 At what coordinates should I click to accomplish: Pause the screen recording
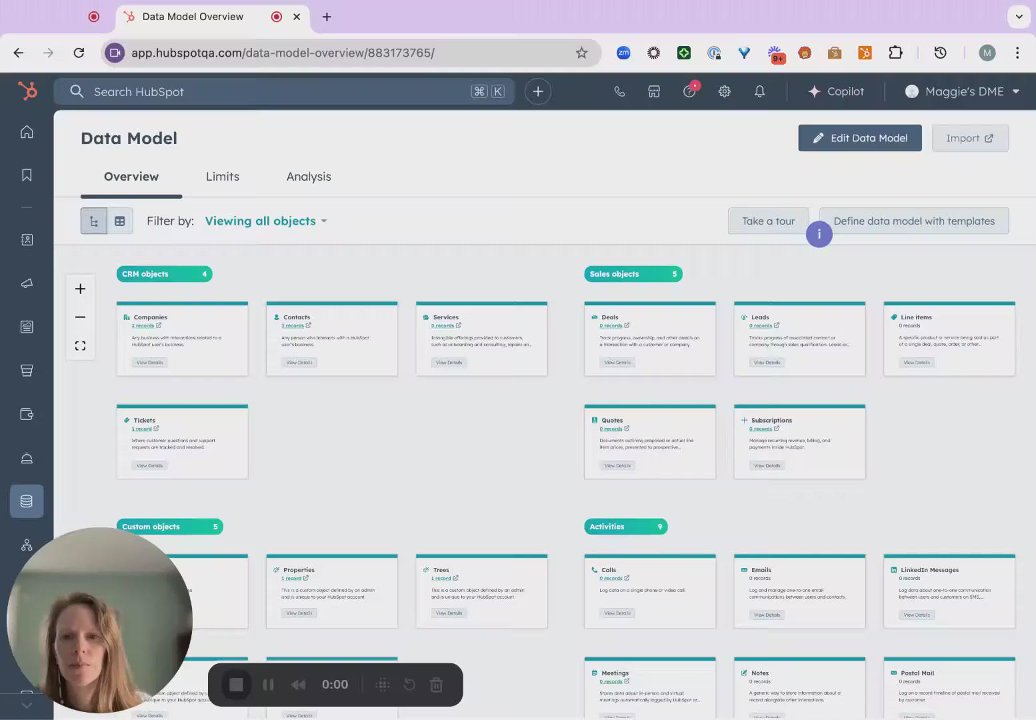coord(268,685)
